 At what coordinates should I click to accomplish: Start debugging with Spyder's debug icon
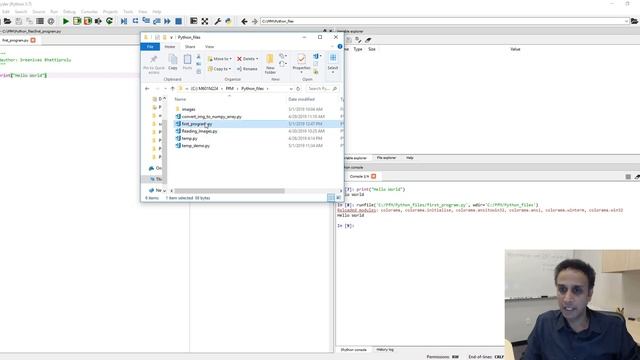click(124, 21)
